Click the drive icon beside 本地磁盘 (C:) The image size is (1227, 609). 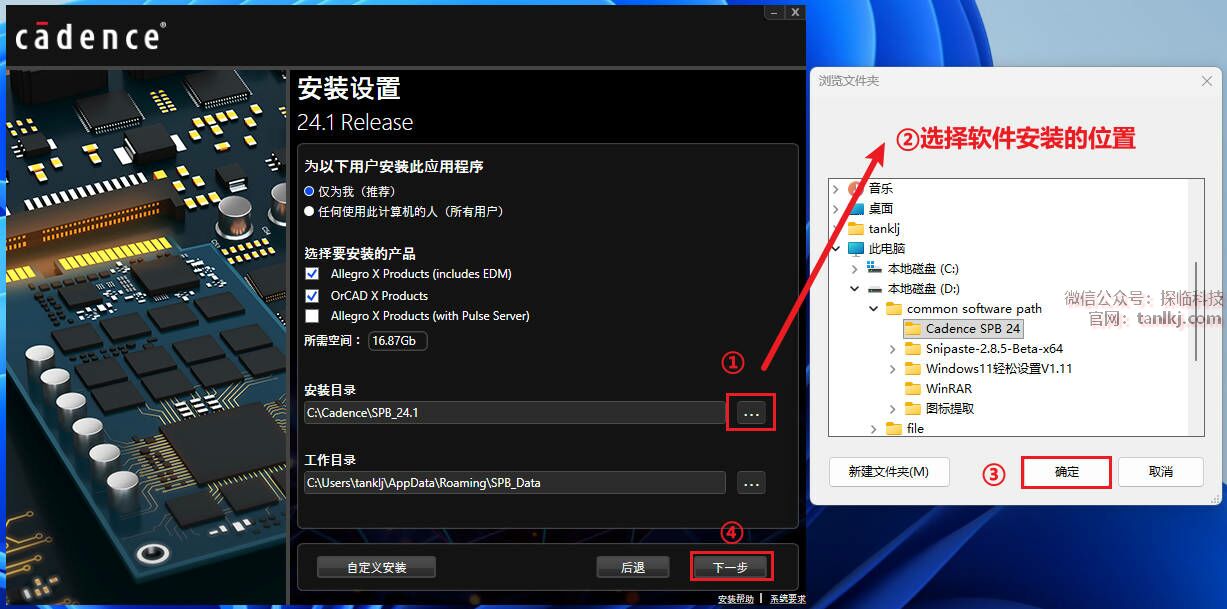[x=875, y=268]
